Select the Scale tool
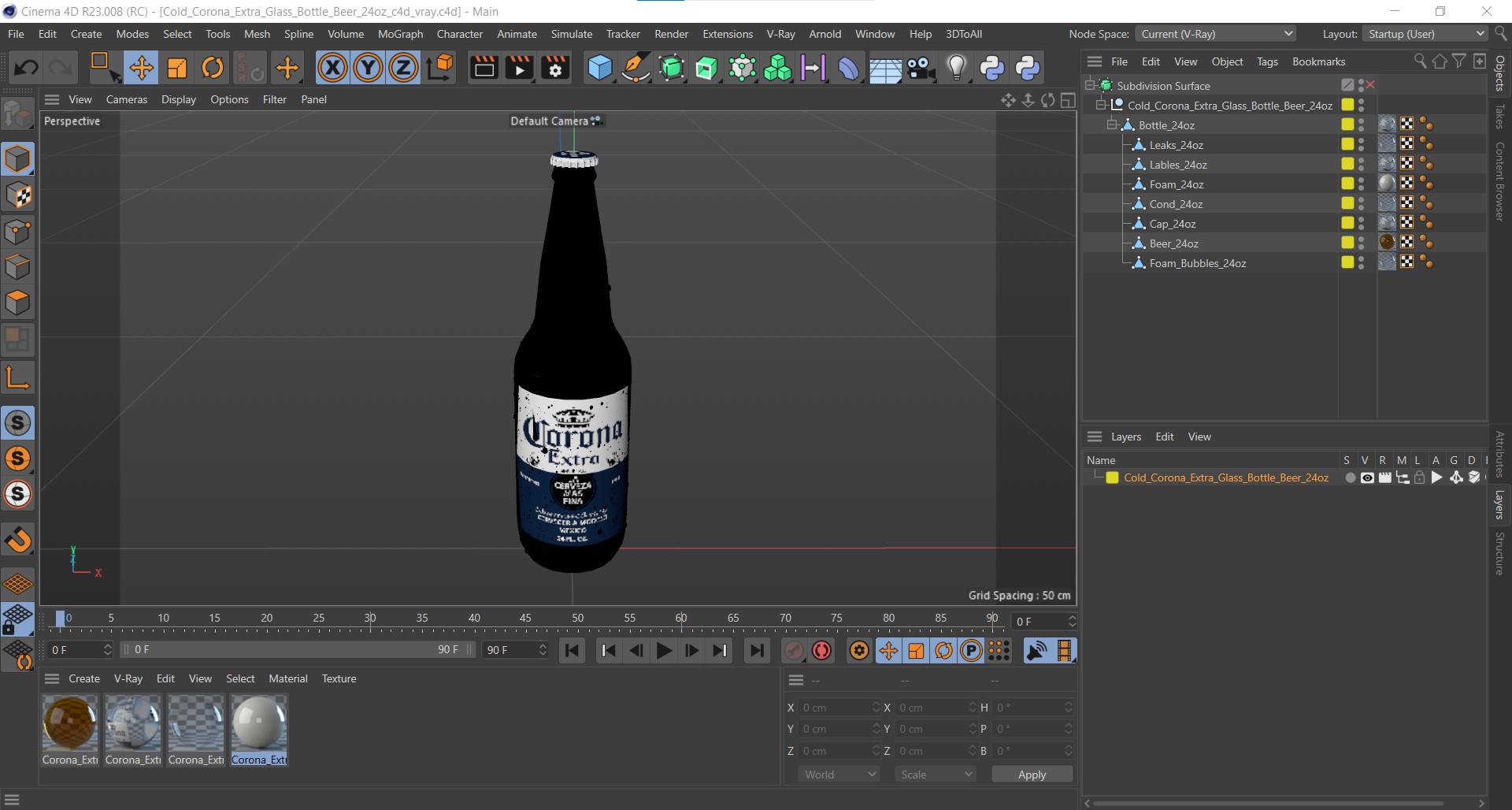 177,68
